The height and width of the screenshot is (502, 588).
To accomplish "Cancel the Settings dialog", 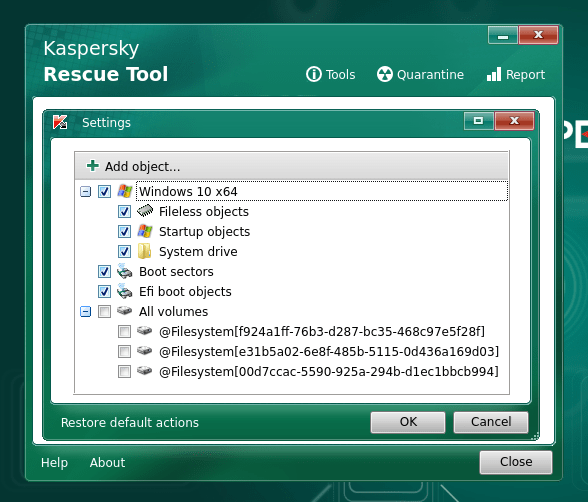I will pyautogui.click(x=491, y=422).
